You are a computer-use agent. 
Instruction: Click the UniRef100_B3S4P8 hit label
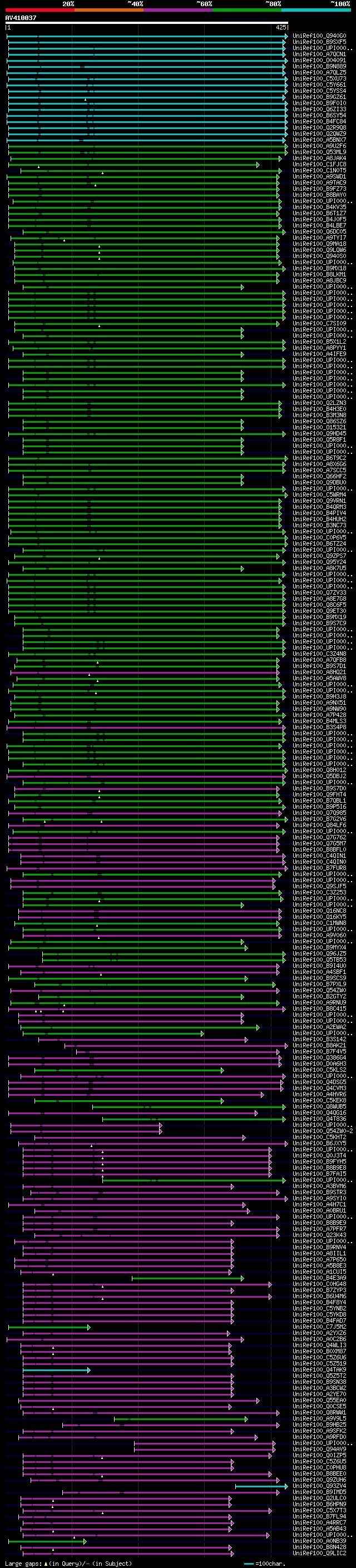tap(319, 727)
